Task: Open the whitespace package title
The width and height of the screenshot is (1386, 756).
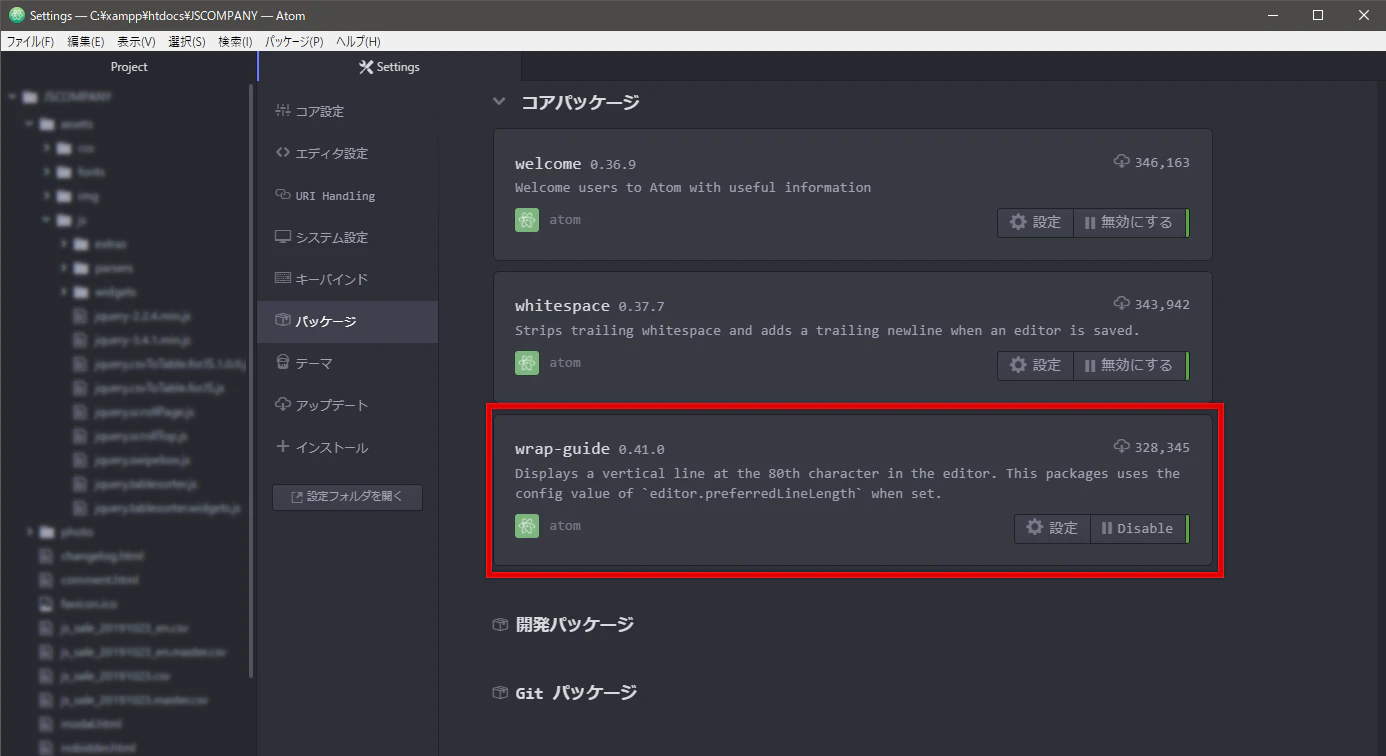Action: [562, 305]
